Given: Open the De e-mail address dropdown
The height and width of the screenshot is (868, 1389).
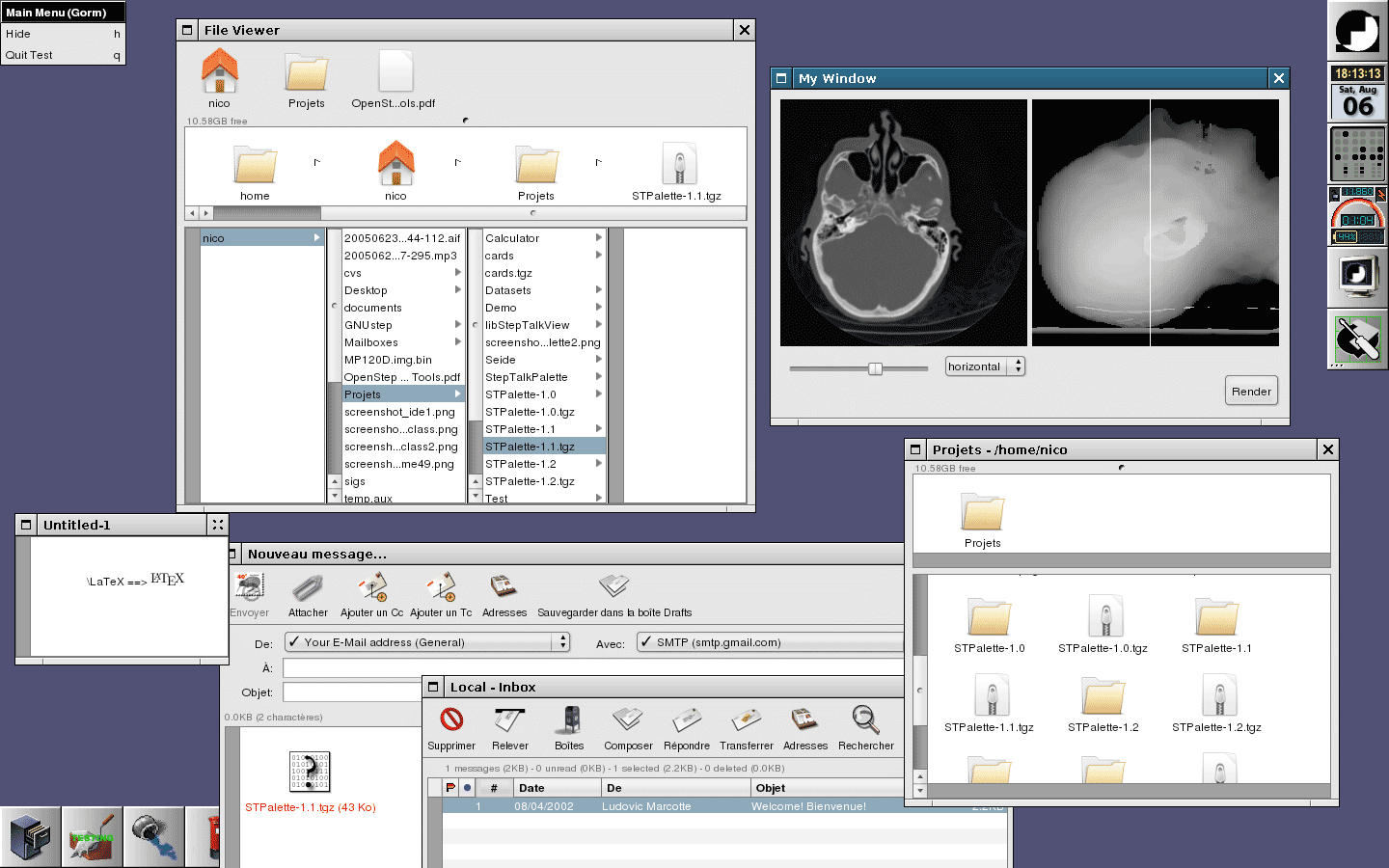Looking at the screenshot, I should click(427, 642).
